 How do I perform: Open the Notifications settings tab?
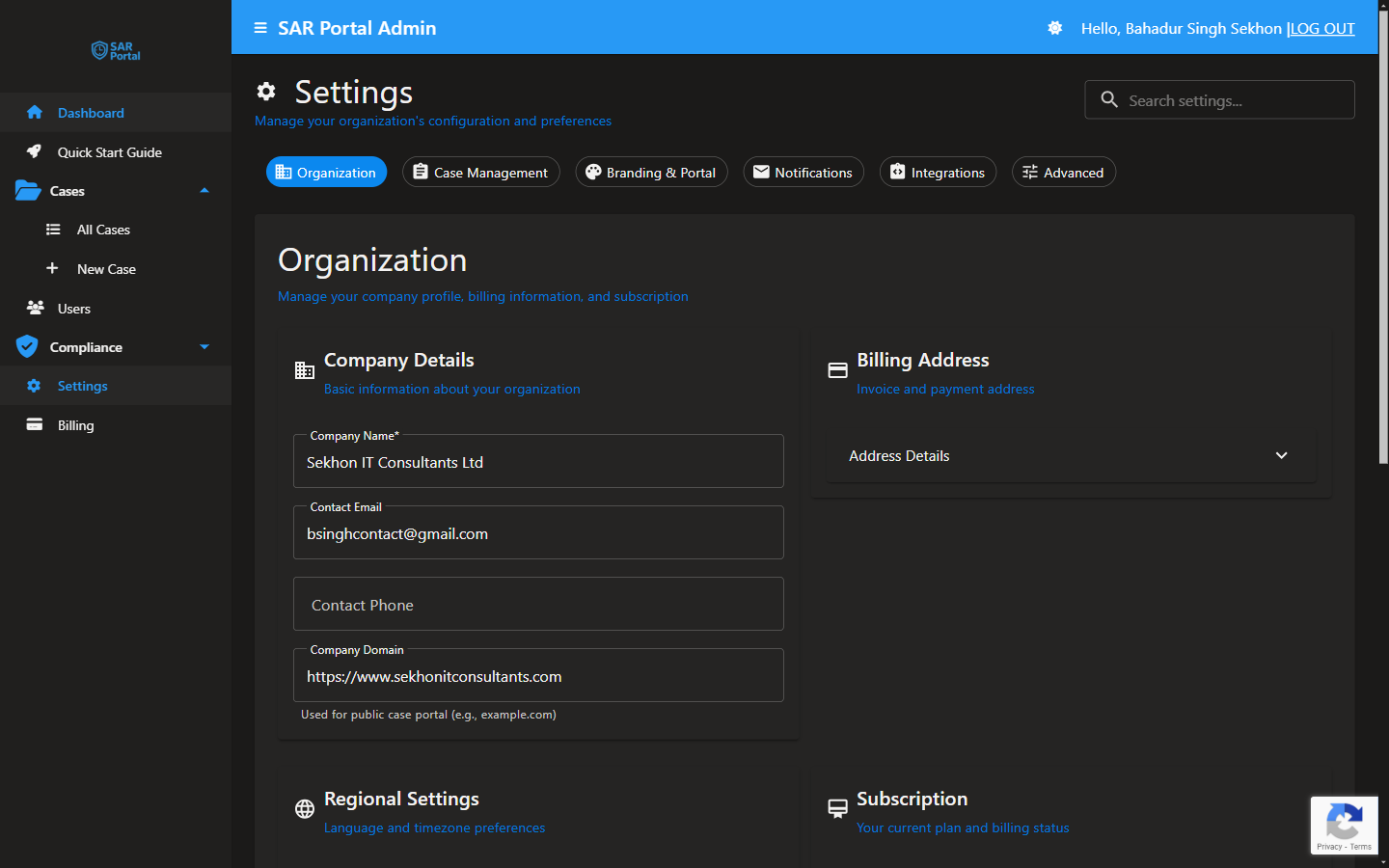coord(803,172)
